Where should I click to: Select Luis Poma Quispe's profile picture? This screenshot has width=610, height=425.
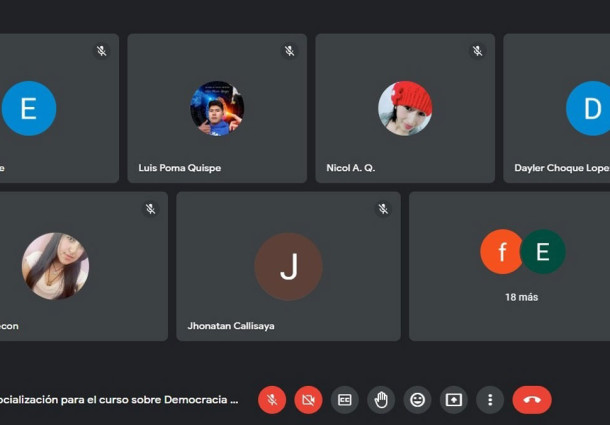click(x=217, y=108)
